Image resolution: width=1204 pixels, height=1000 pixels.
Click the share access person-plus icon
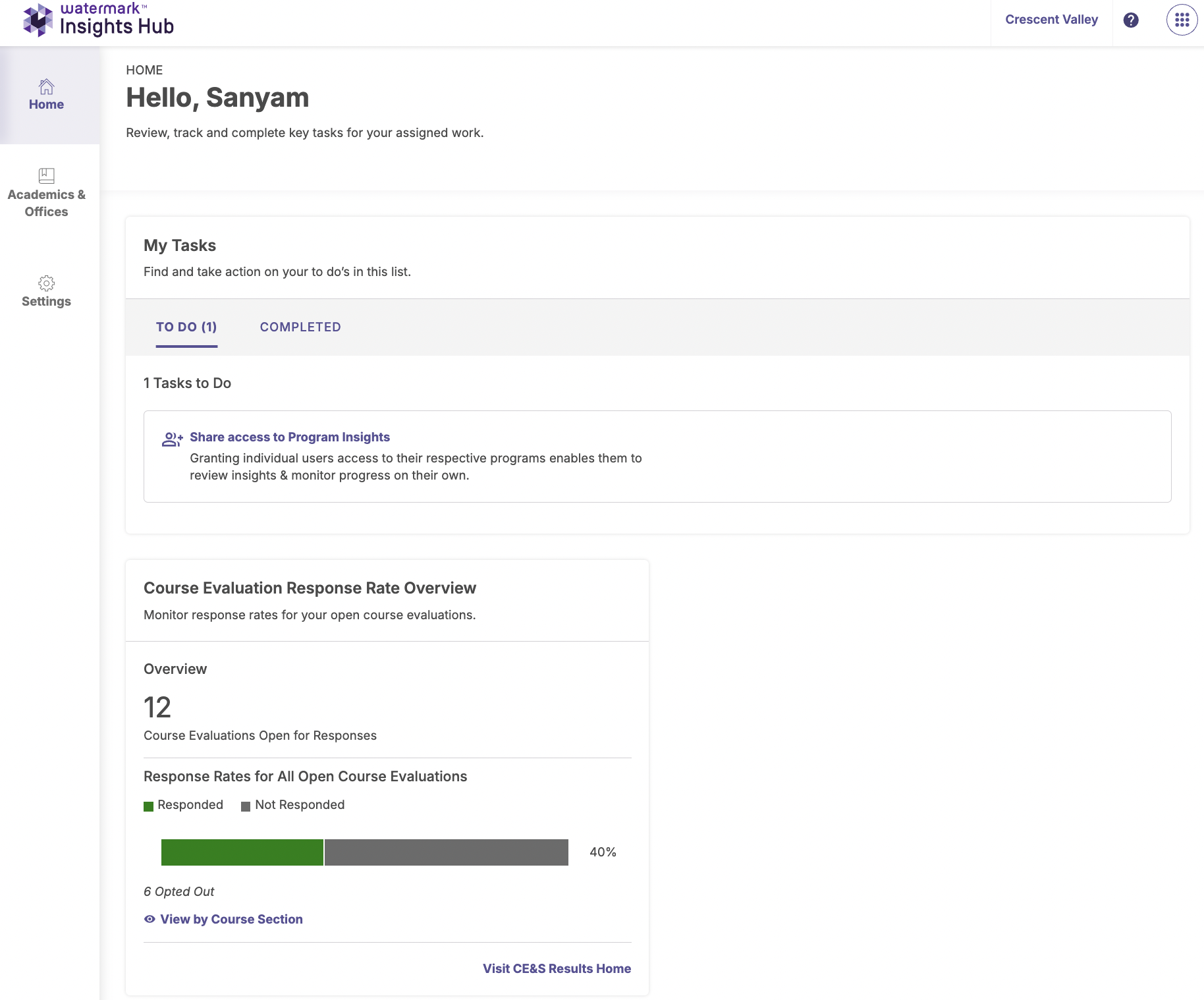172,439
